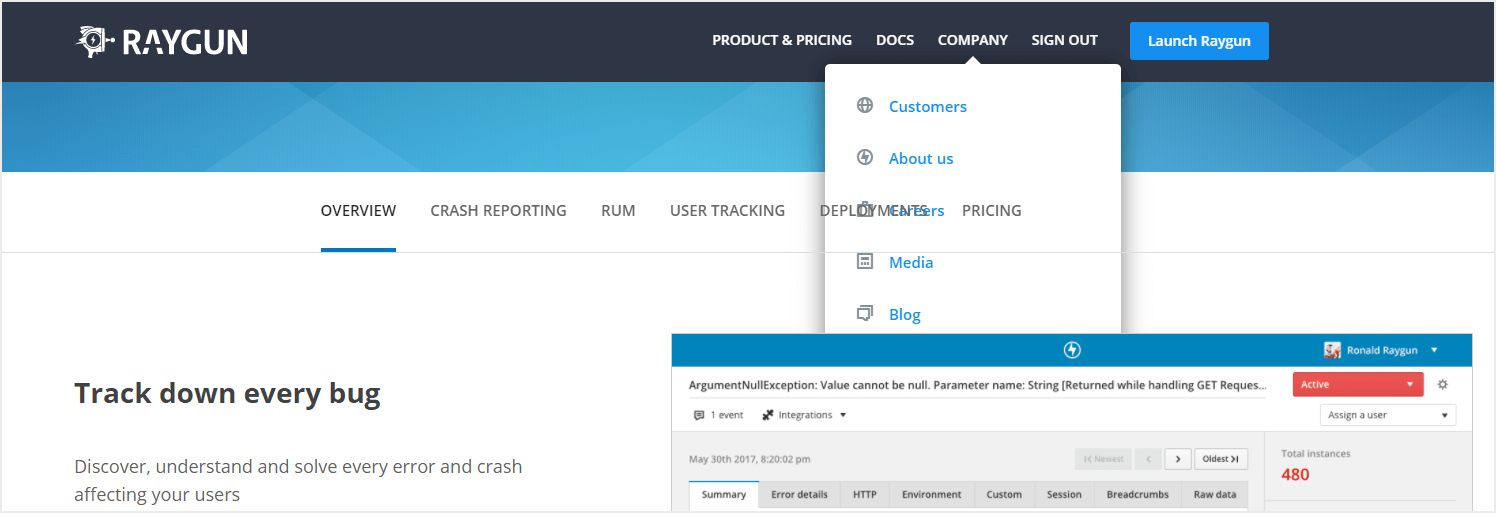
Task: Open the Product & Pricing menu
Action: pyautogui.click(x=781, y=41)
